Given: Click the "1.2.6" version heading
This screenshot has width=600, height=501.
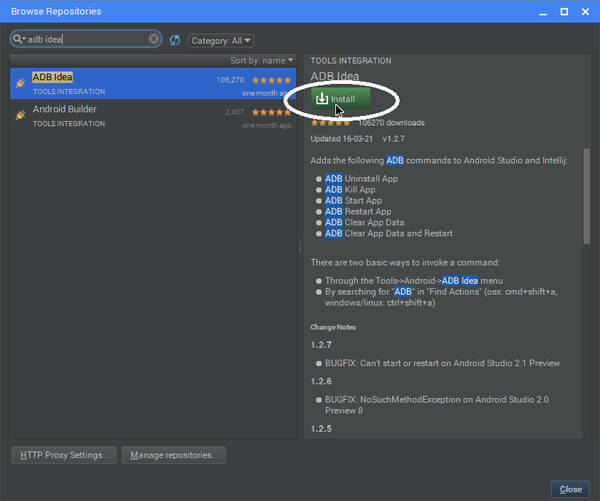Looking at the screenshot, I should point(321,381).
